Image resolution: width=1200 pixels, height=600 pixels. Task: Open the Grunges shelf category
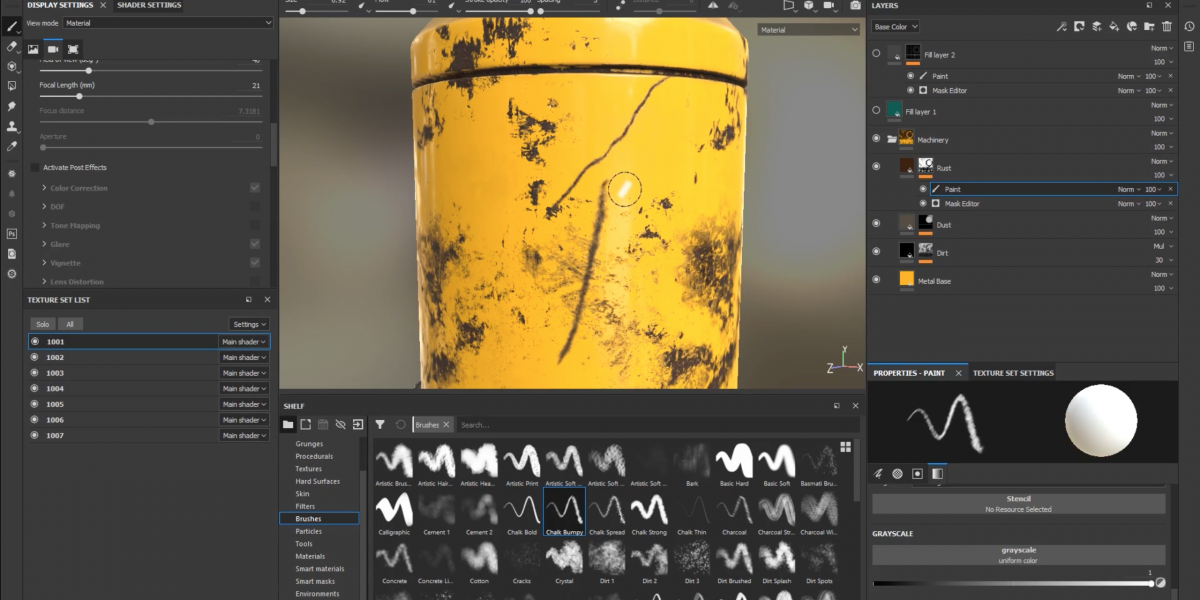309,444
